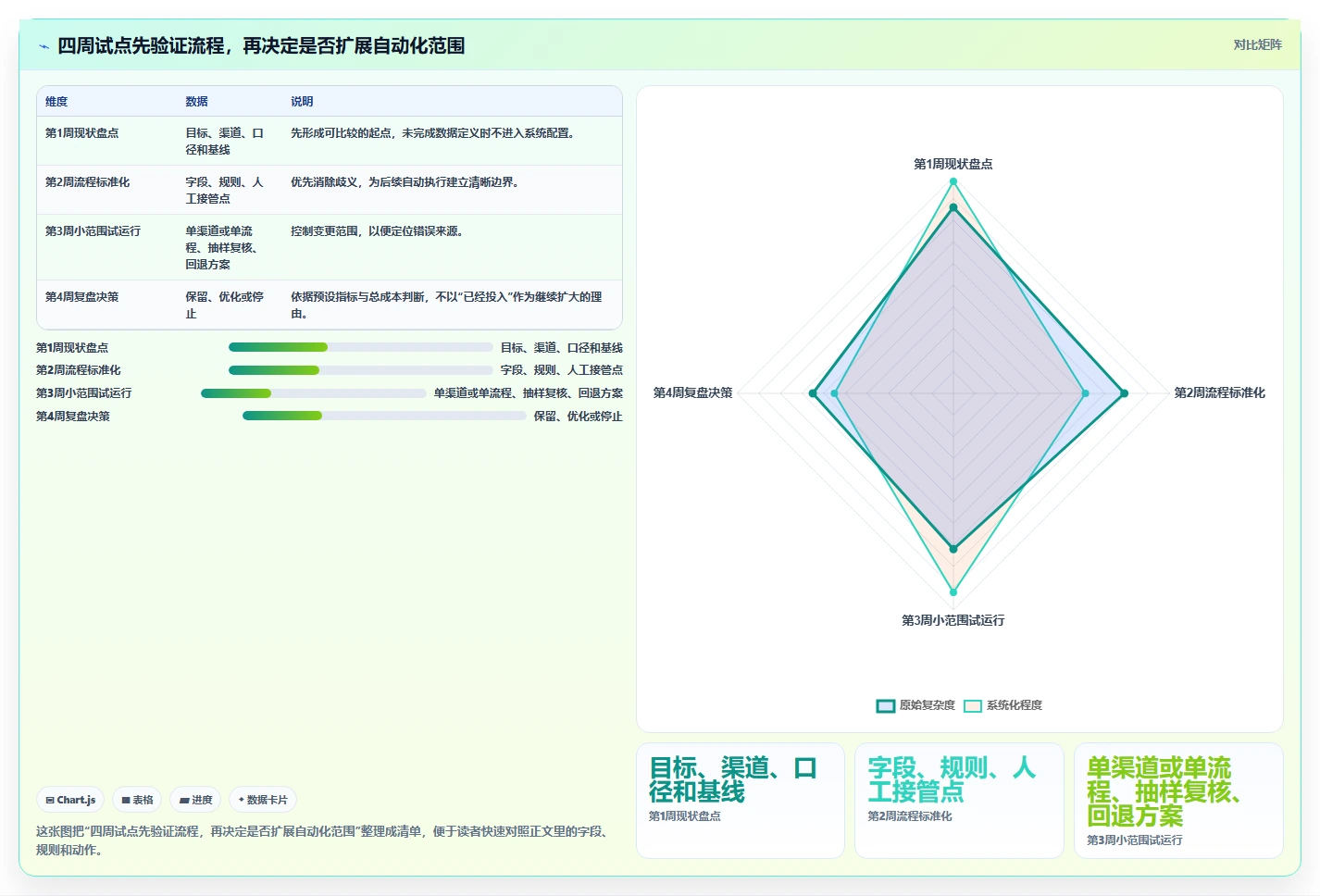1320x896 pixels.
Task: Open the 目标、渠道、口径和基线 data card
Action: click(741, 801)
